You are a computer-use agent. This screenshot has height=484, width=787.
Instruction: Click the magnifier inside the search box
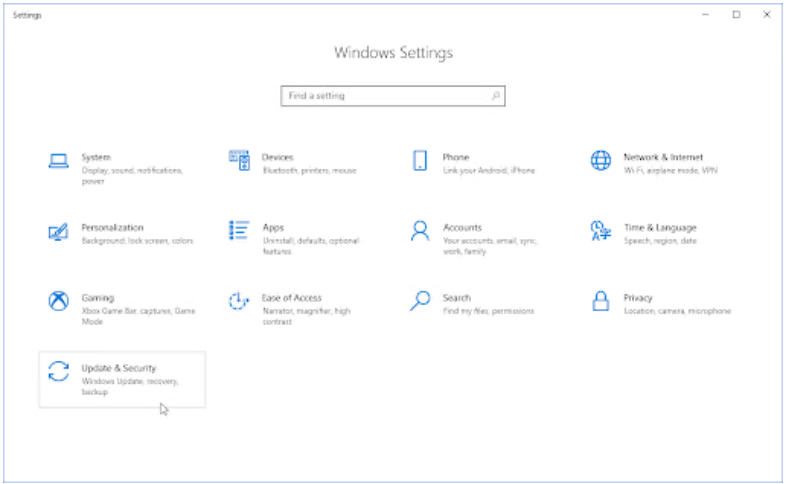(x=495, y=96)
